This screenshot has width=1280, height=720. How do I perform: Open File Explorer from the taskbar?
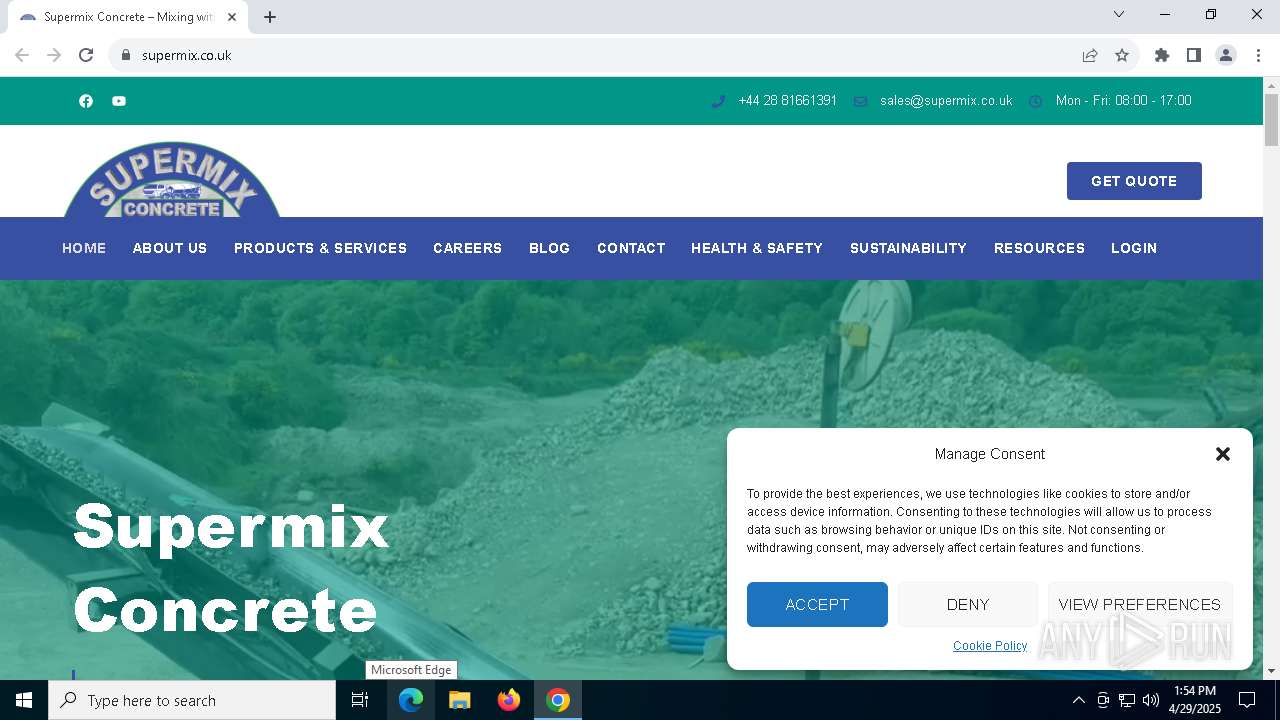click(x=460, y=700)
